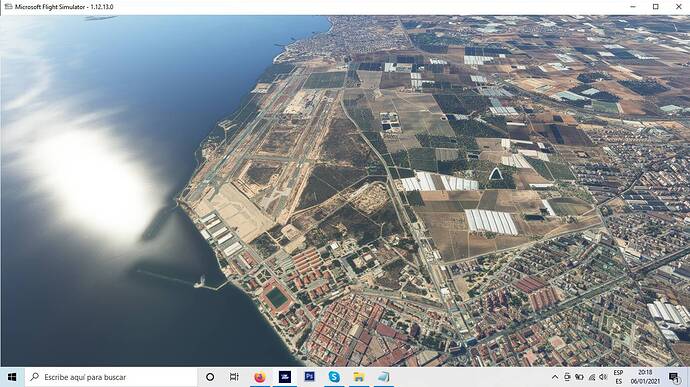The width and height of the screenshot is (690, 387).
Task: Open Skype from the taskbar
Action: [334, 377]
